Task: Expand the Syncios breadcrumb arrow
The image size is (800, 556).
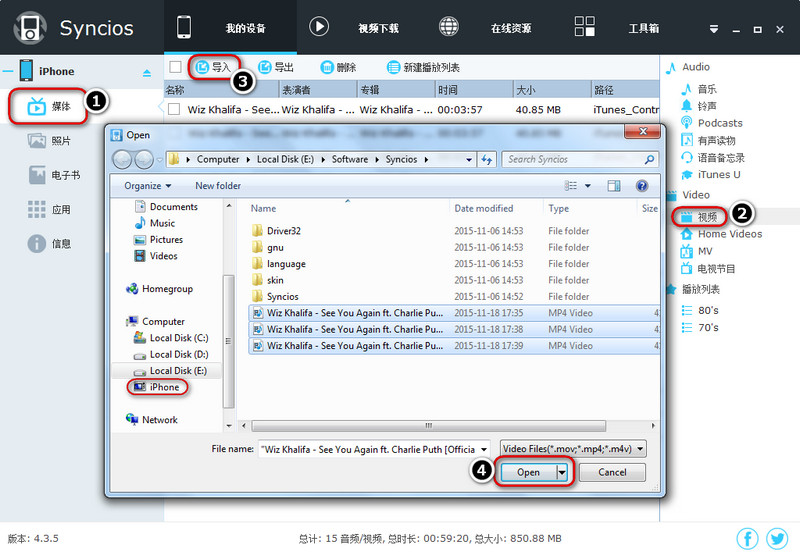Action: pyautogui.click(x=426, y=160)
